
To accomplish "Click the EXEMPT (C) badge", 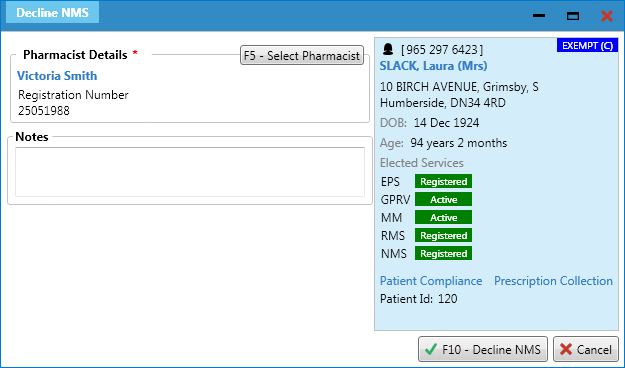I will pos(587,45).
